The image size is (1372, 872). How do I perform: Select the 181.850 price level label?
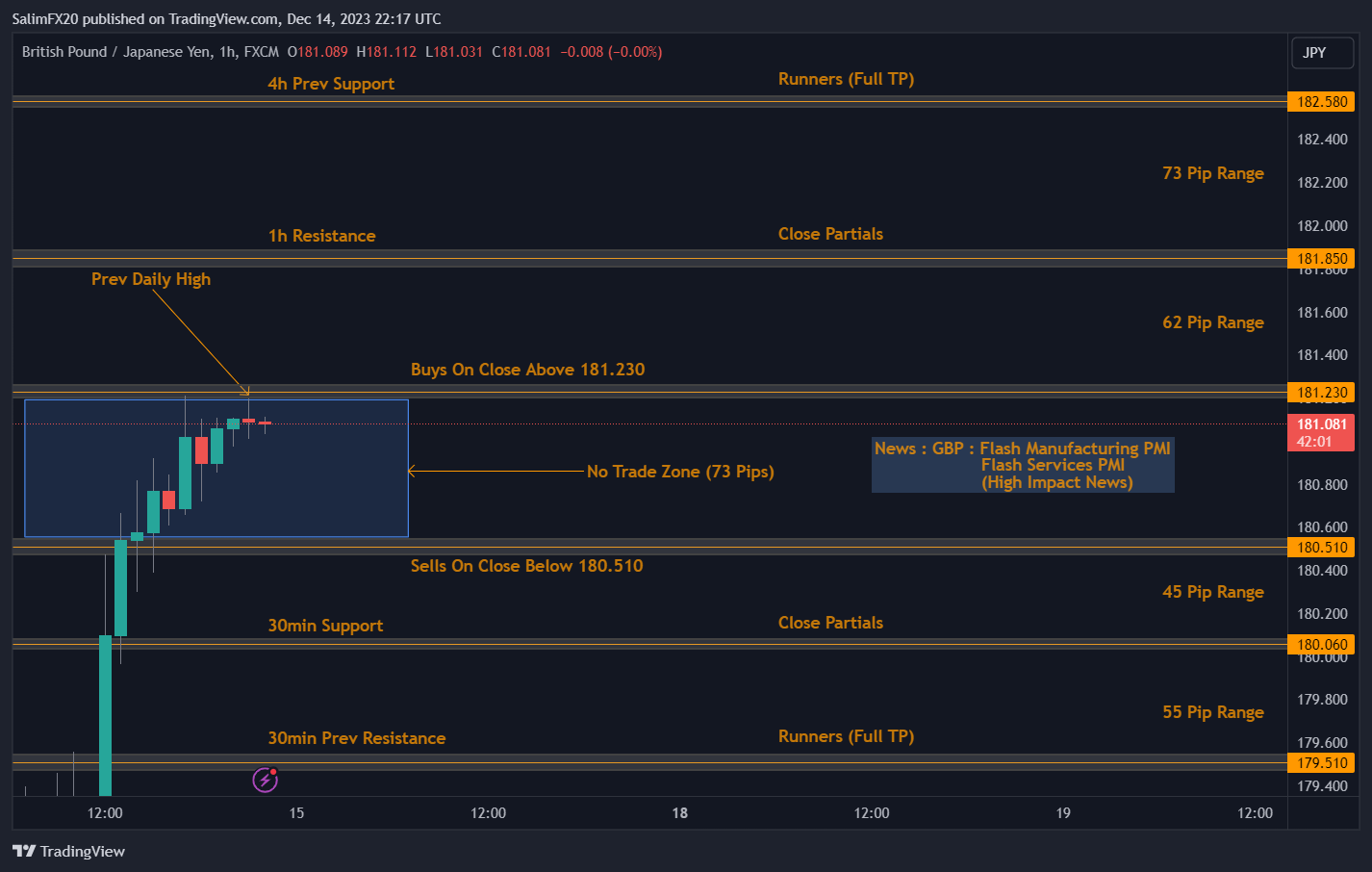tap(1321, 259)
